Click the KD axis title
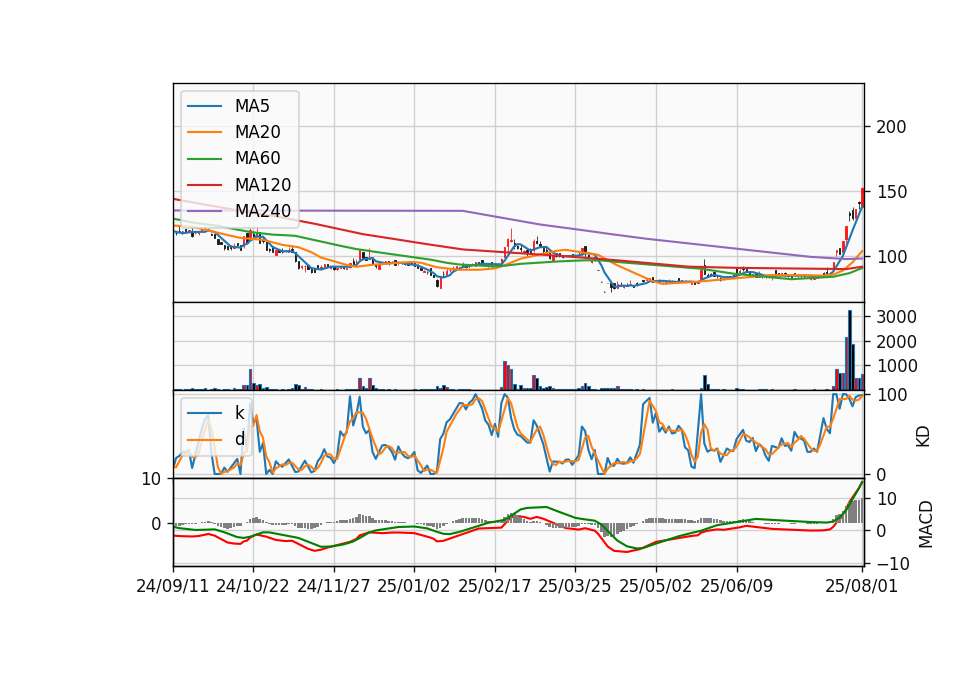Viewport: 960px width, 690px height. click(923, 436)
